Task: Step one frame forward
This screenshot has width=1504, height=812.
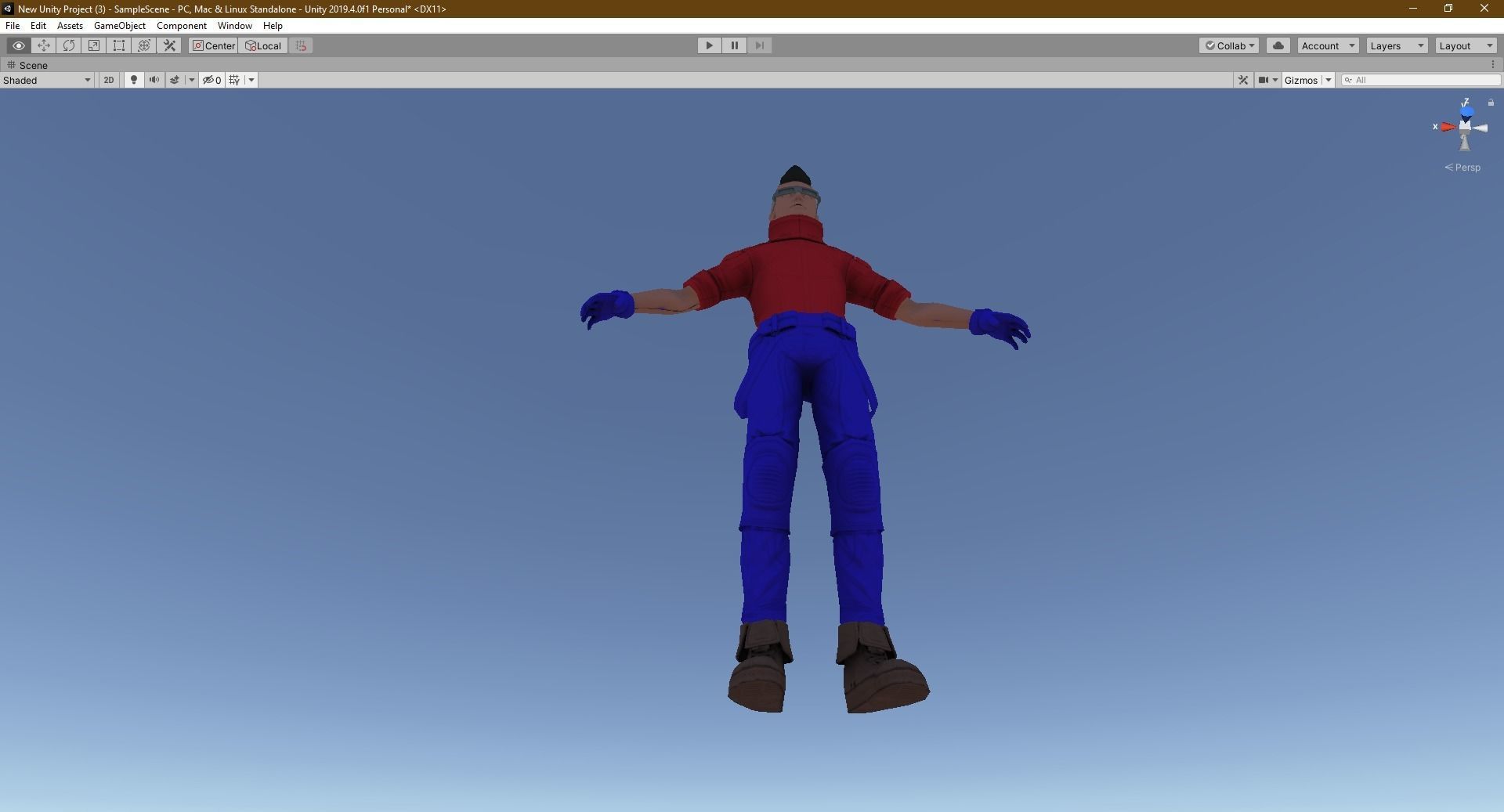Action: [760, 45]
